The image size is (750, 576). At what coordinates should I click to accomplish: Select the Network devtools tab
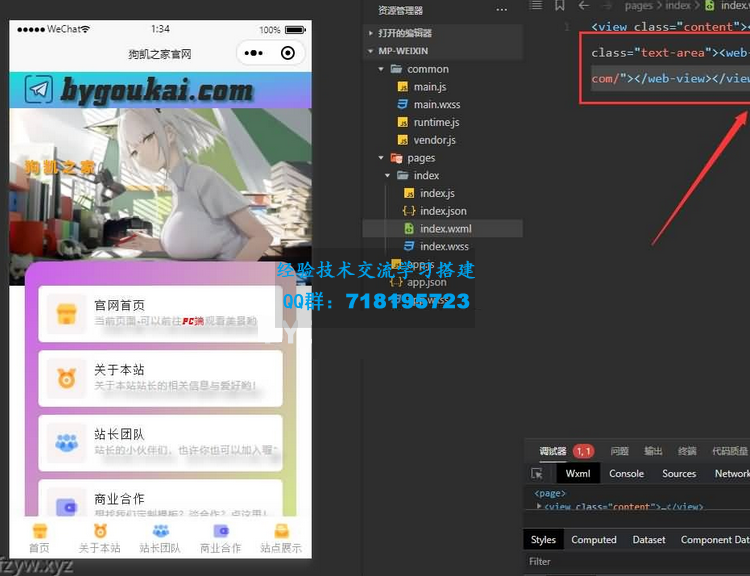(x=732, y=473)
